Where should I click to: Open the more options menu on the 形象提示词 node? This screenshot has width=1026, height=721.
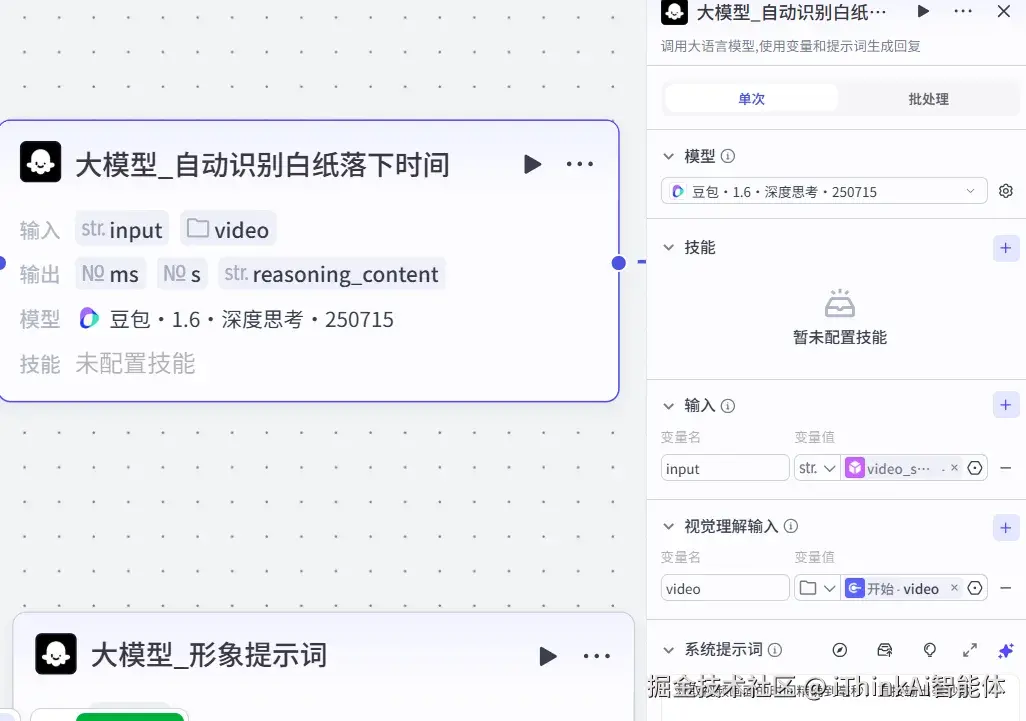pyautogui.click(x=596, y=656)
